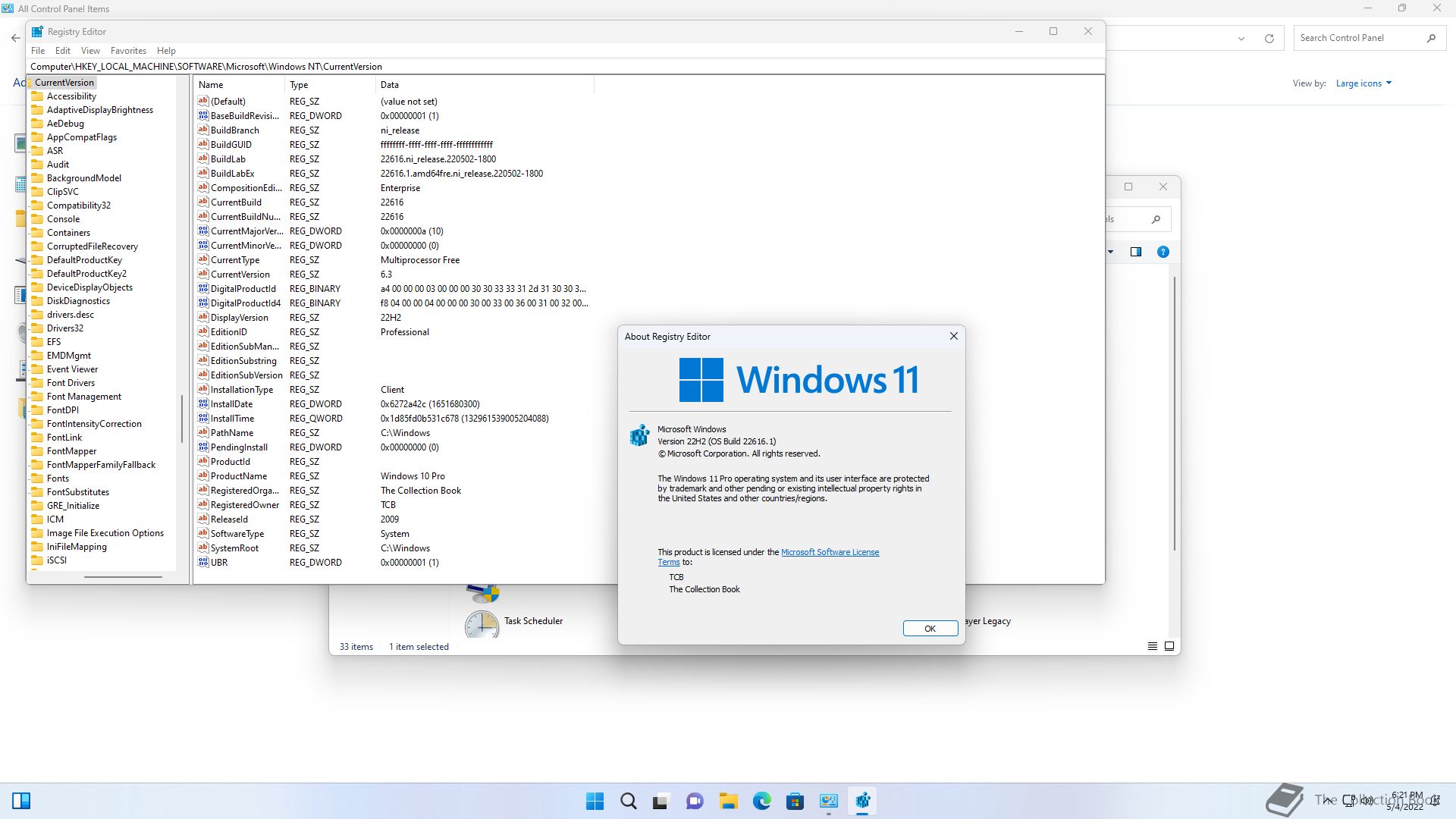Open the view options dropdown arrow
Screen dimensions: 1456x819
coord(1111,252)
